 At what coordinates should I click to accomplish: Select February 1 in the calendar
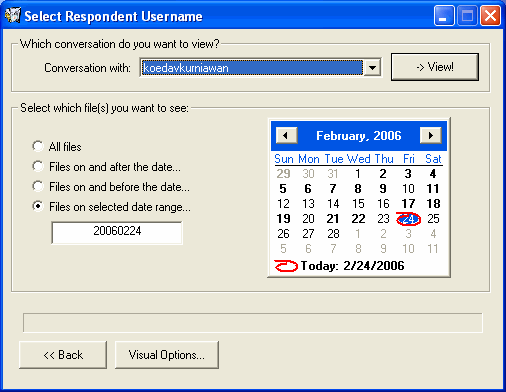point(358,174)
